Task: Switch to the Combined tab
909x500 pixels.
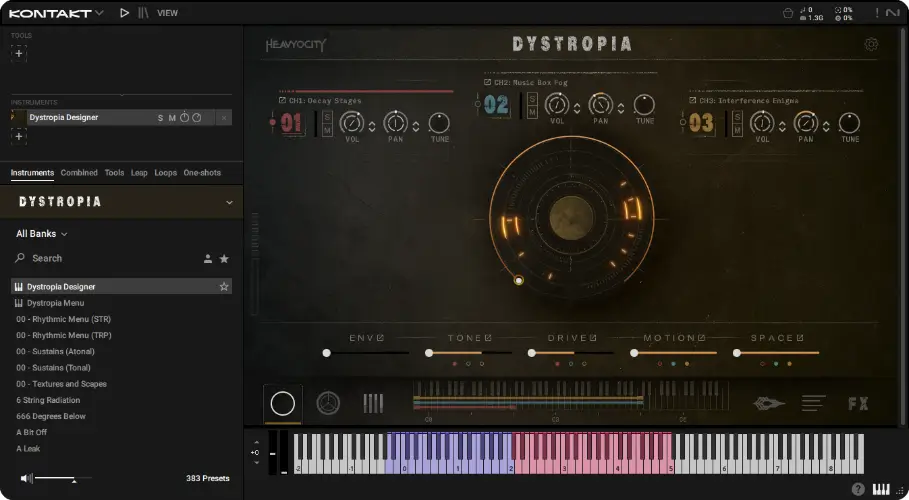Action: coord(79,173)
